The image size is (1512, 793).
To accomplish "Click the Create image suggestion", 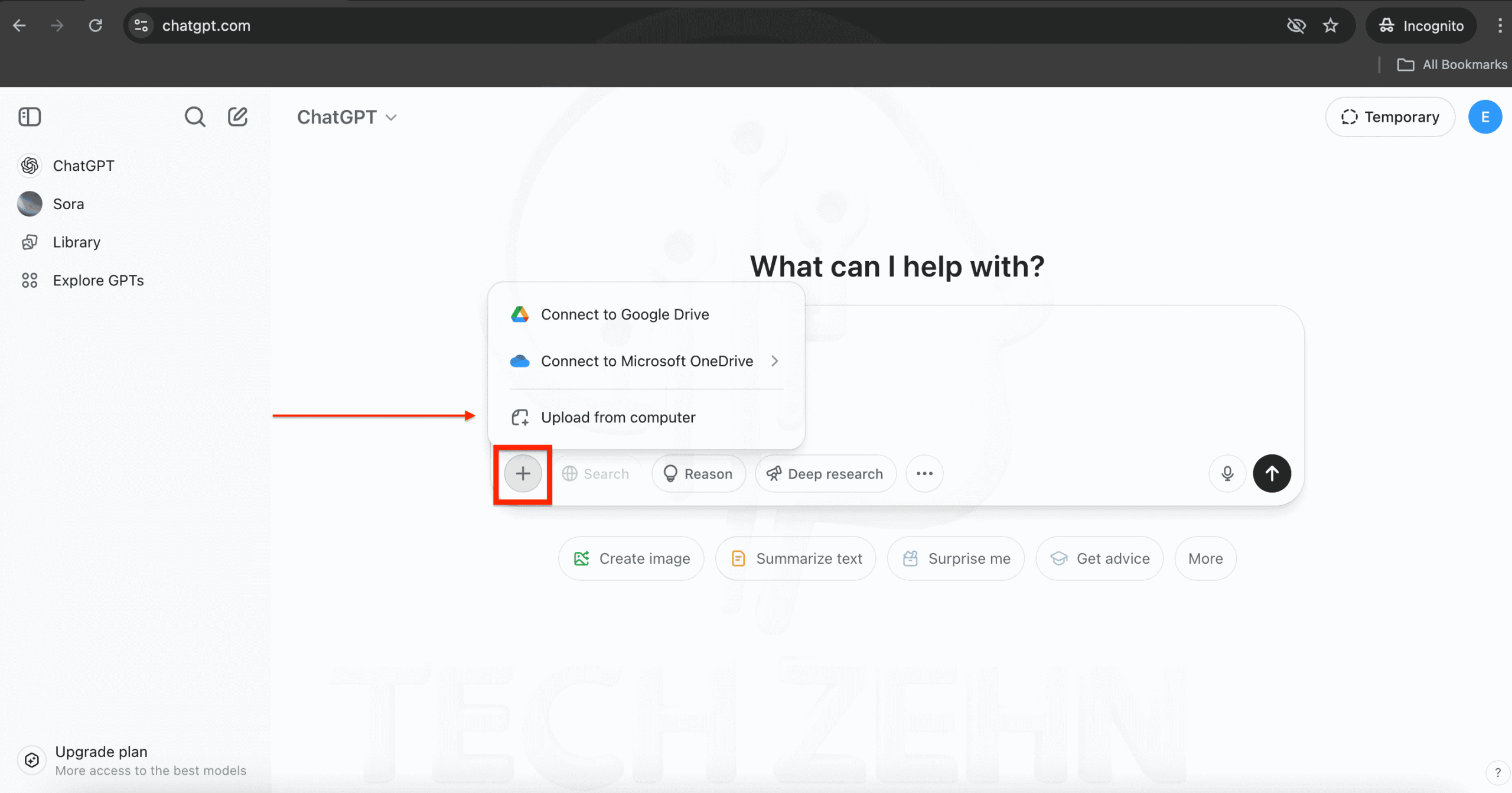I will (631, 558).
